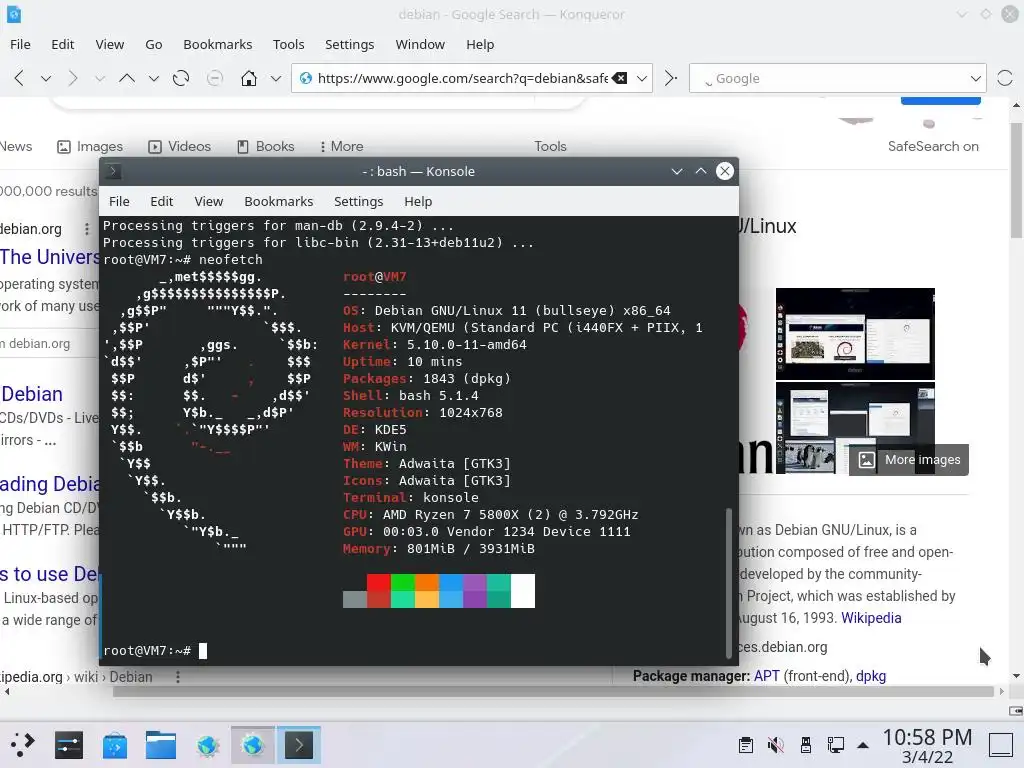Expand the back history dropdown arrow

click(46, 78)
